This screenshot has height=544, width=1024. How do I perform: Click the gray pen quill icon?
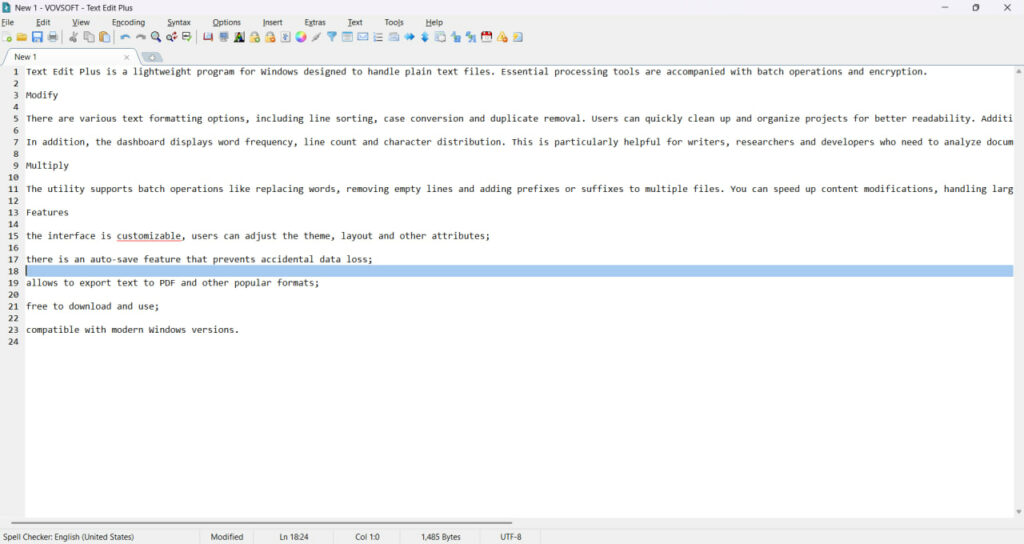coord(316,37)
